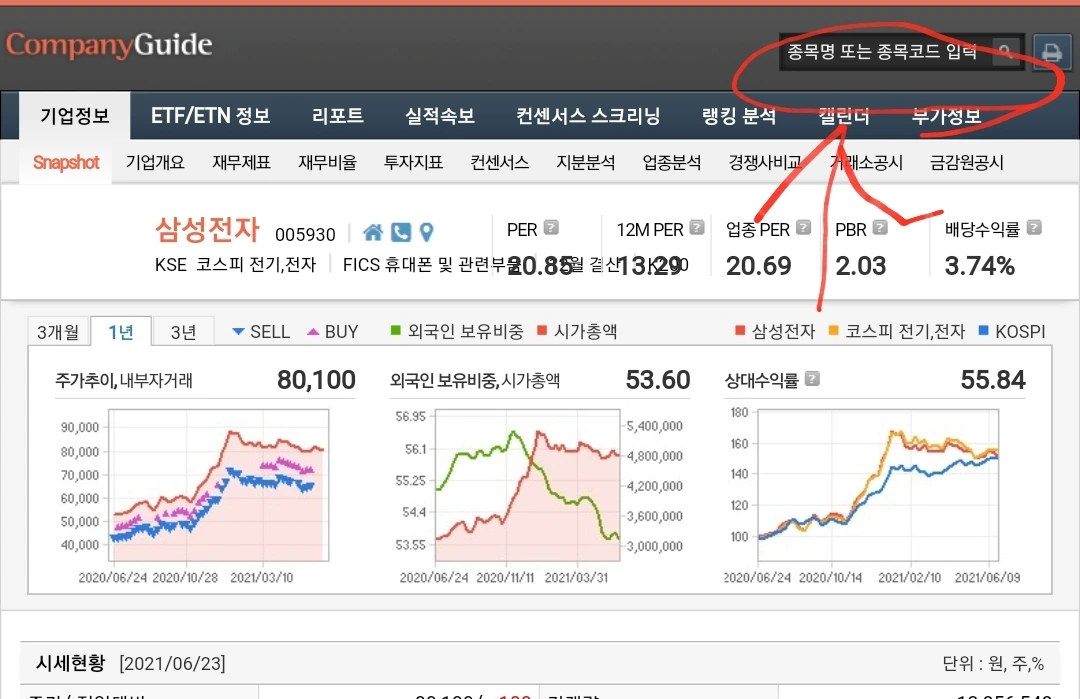
Task: Click the help icon next to 12M PER
Action: pos(697,228)
